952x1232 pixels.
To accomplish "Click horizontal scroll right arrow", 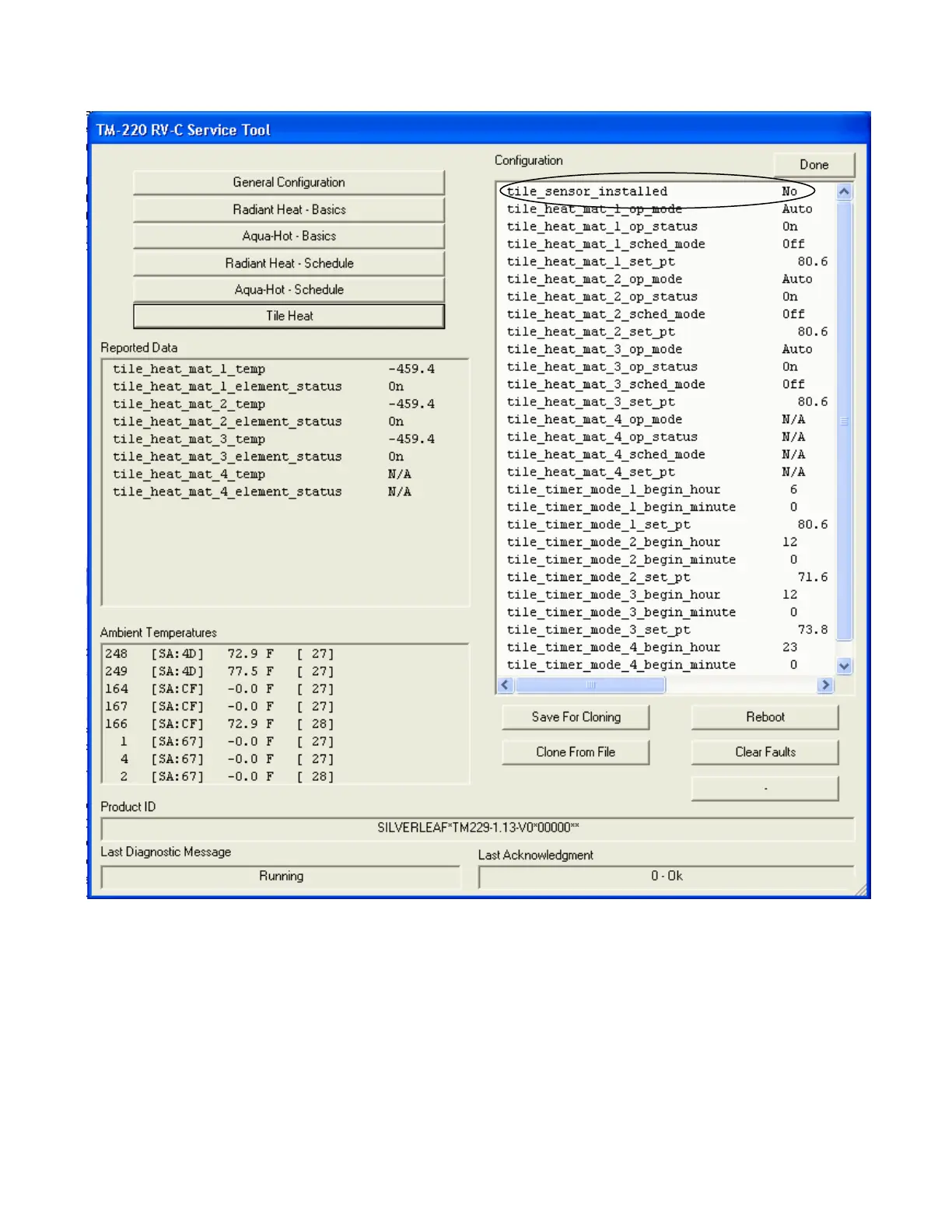I will pos(825,684).
